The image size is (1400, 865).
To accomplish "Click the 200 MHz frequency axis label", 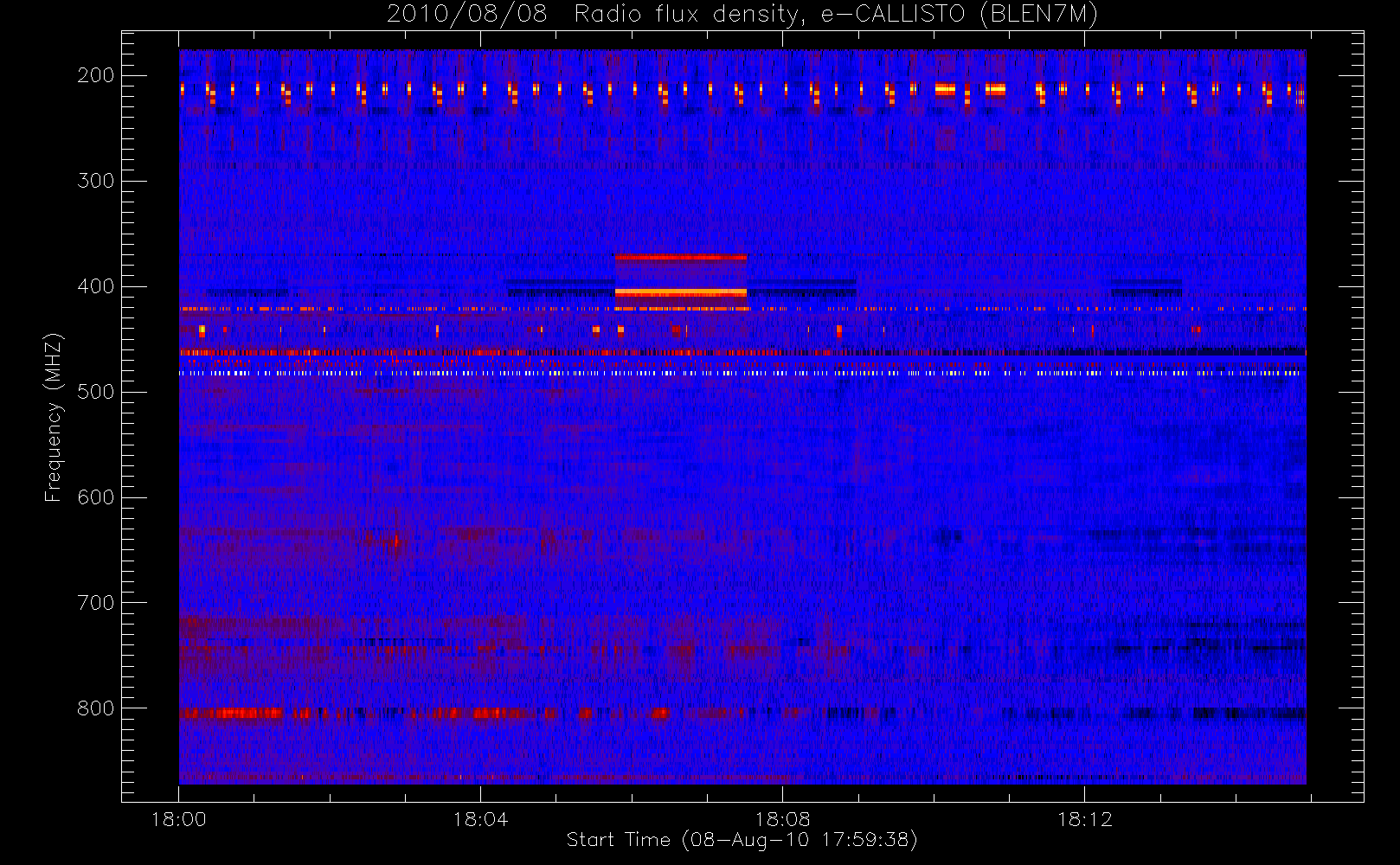I will click(x=96, y=75).
